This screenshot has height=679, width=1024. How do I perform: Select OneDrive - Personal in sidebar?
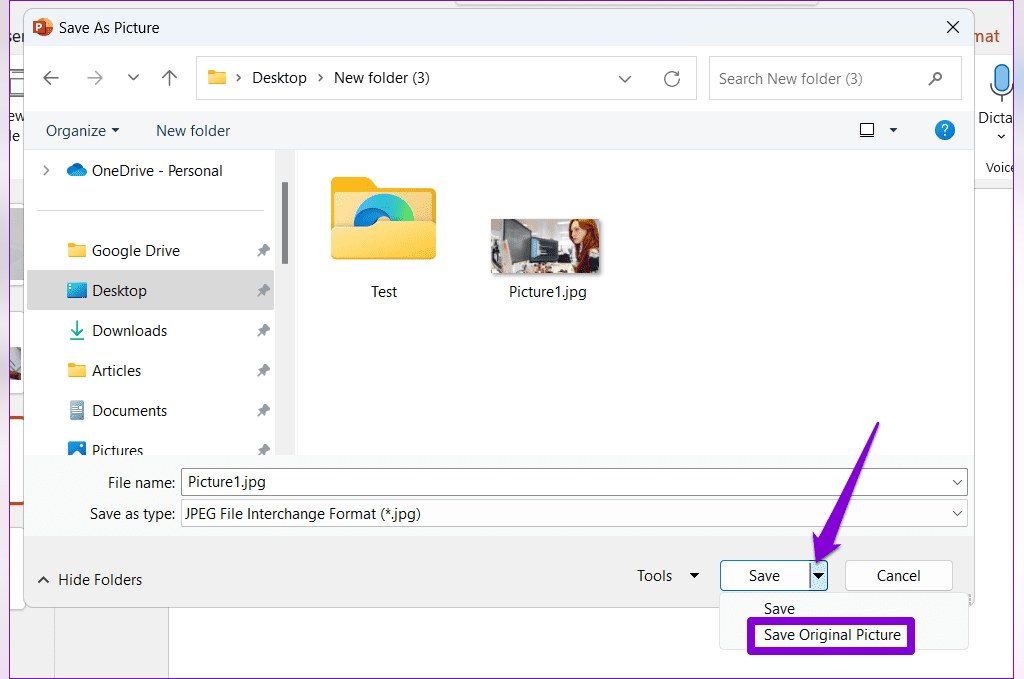145,170
